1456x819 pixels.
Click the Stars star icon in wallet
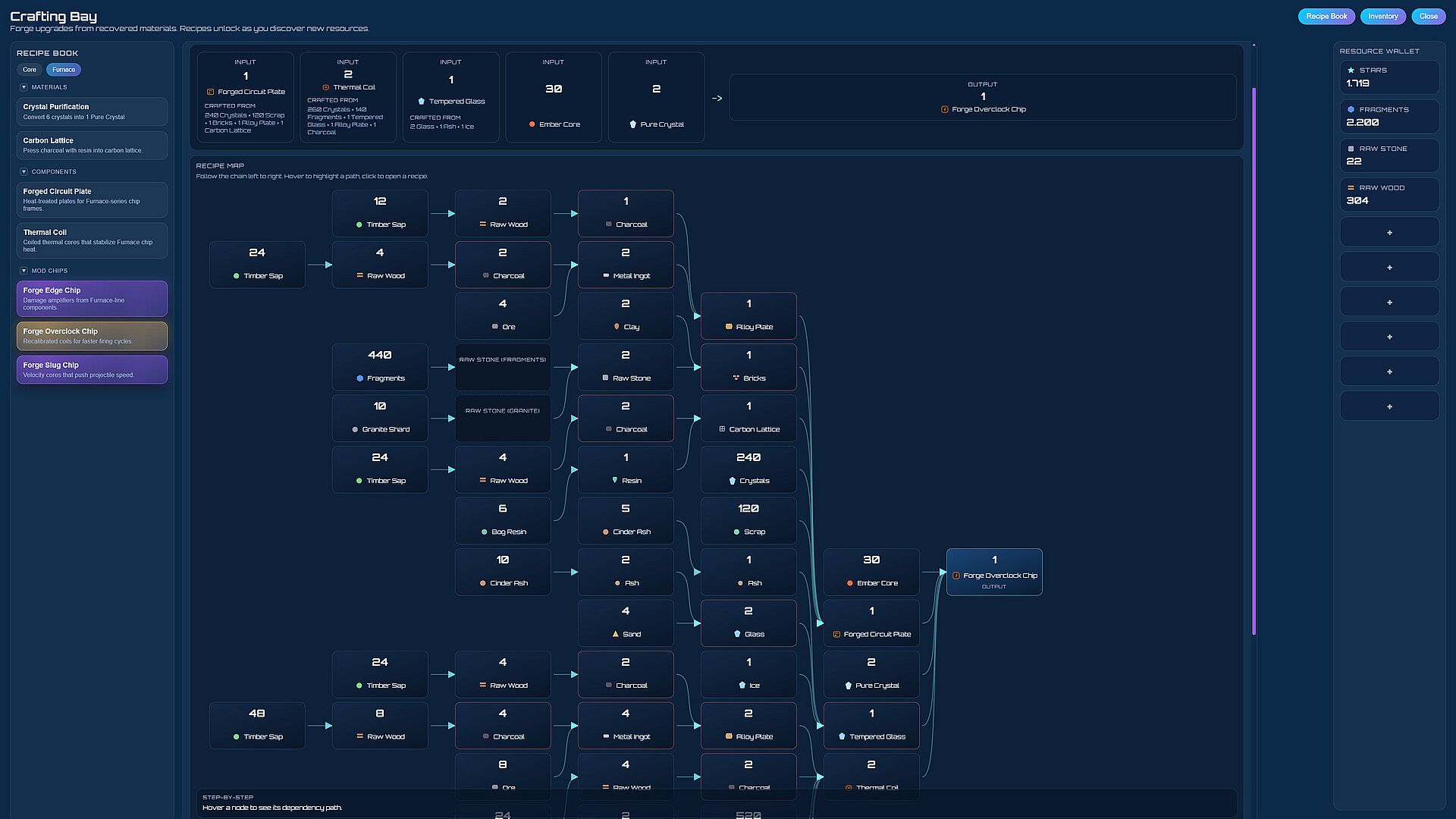1351,70
